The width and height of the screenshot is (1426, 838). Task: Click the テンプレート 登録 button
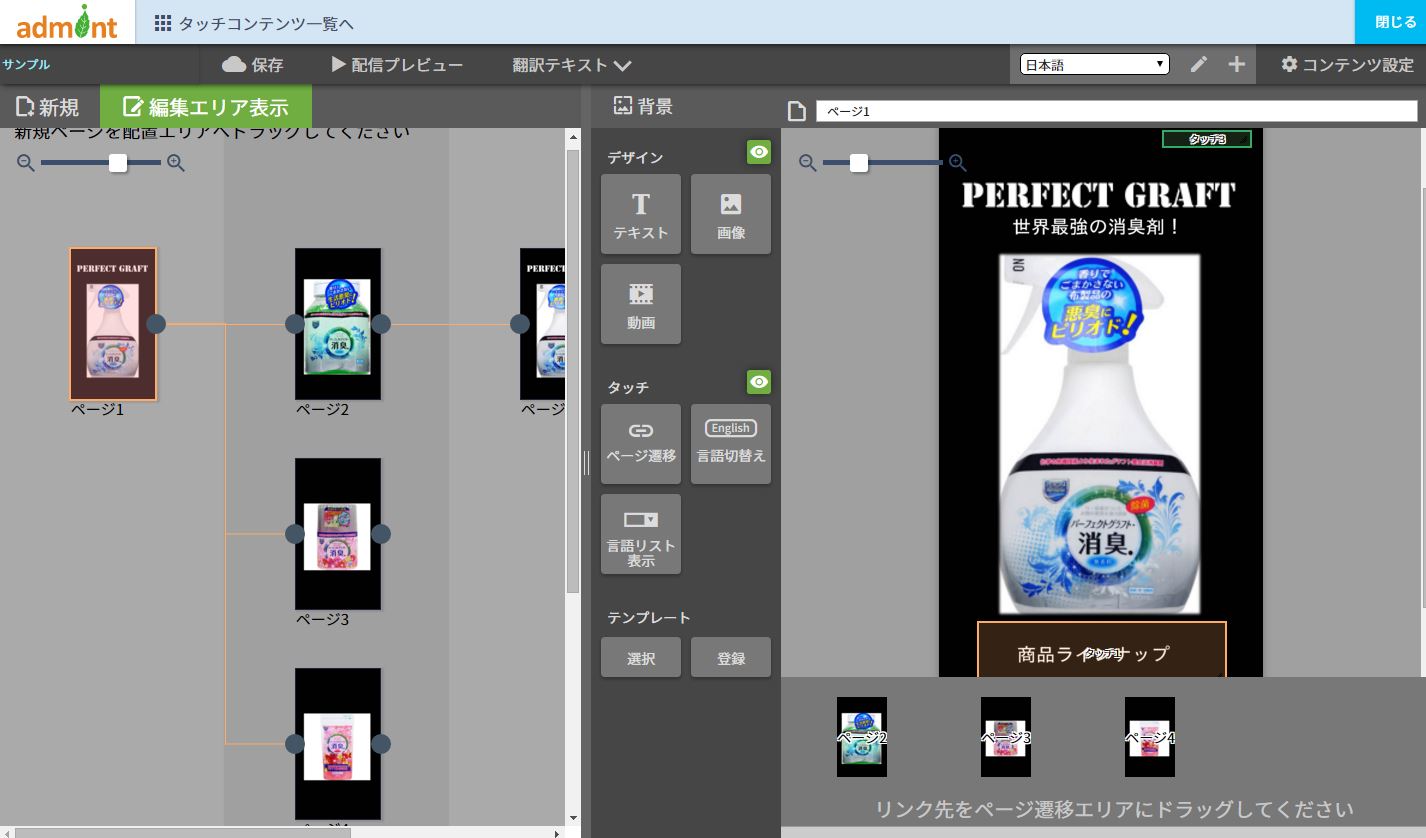[x=731, y=658]
